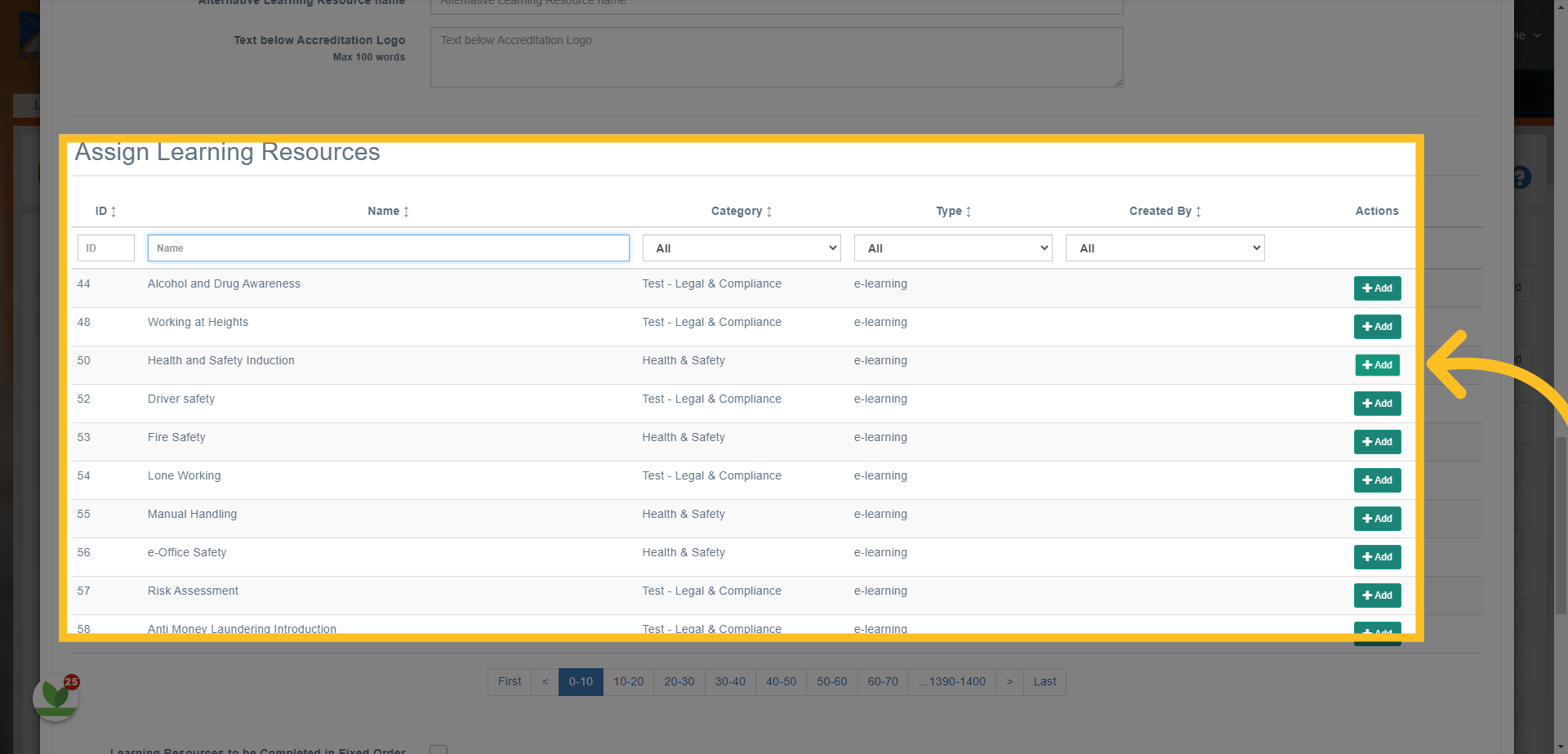Image resolution: width=1568 pixels, height=754 pixels.
Task: Add the Risk Assessment resource
Action: point(1377,596)
